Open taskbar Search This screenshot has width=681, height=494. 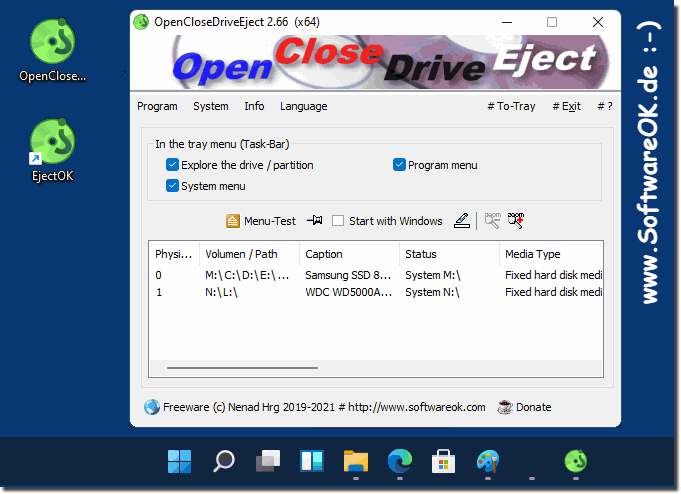(224, 461)
